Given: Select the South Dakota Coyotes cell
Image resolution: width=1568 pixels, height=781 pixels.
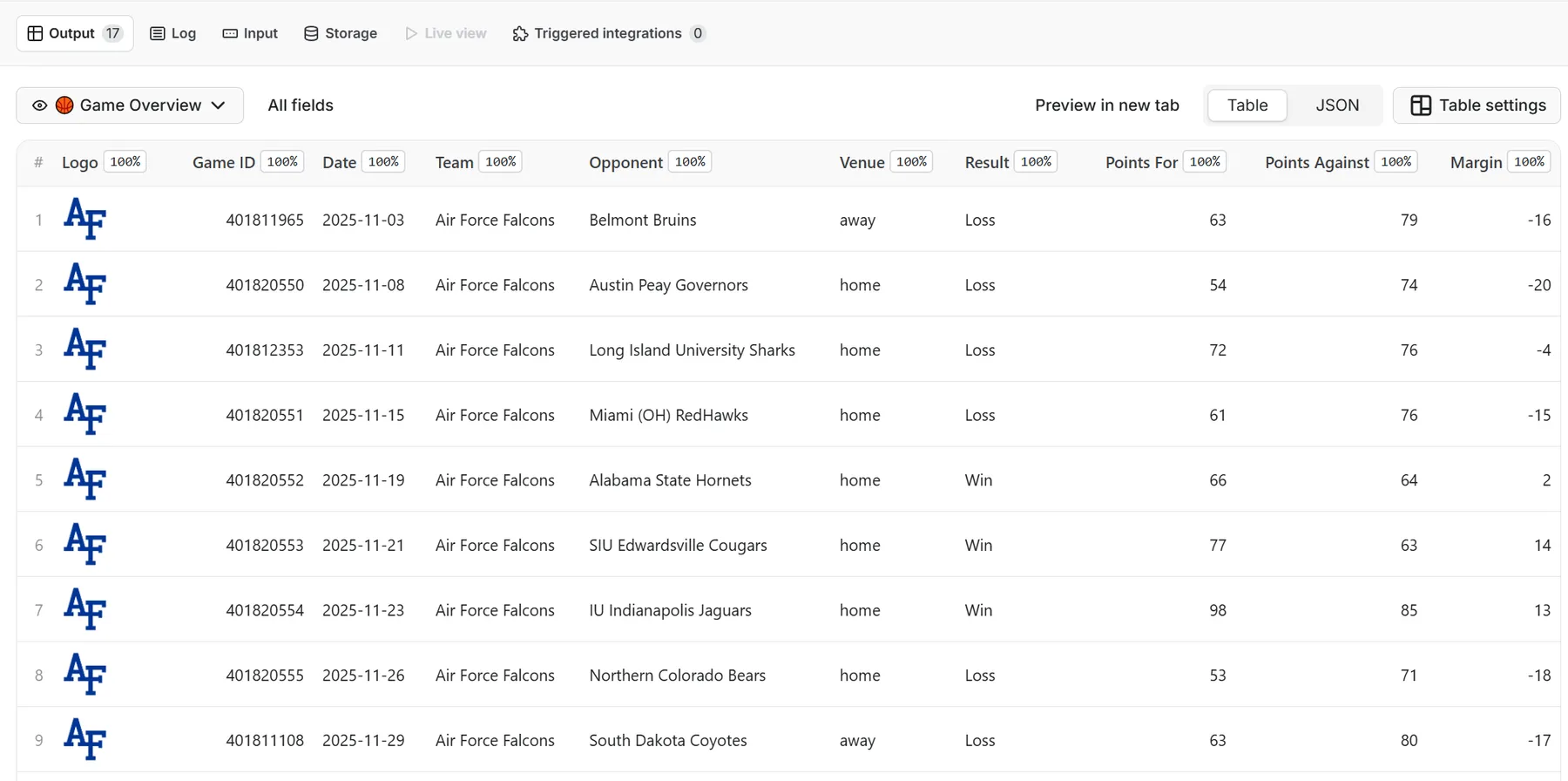Looking at the screenshot, I should coord(668,740).
